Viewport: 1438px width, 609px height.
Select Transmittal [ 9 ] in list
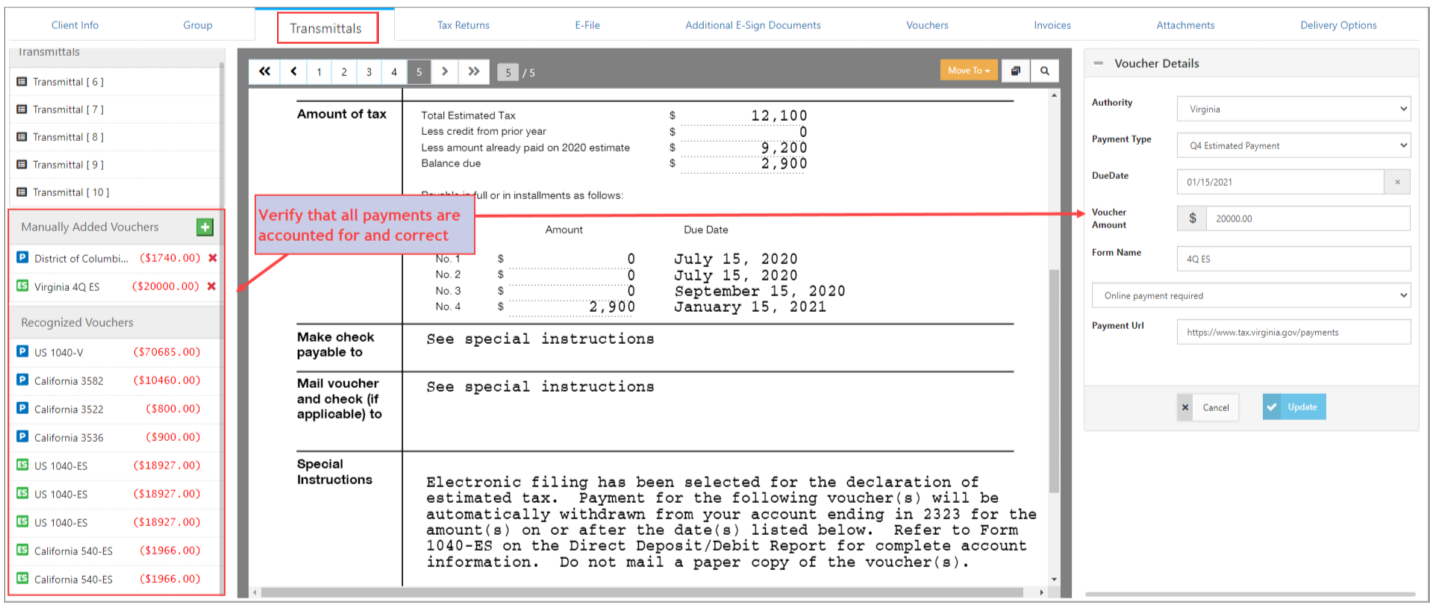tap(115, 164)
